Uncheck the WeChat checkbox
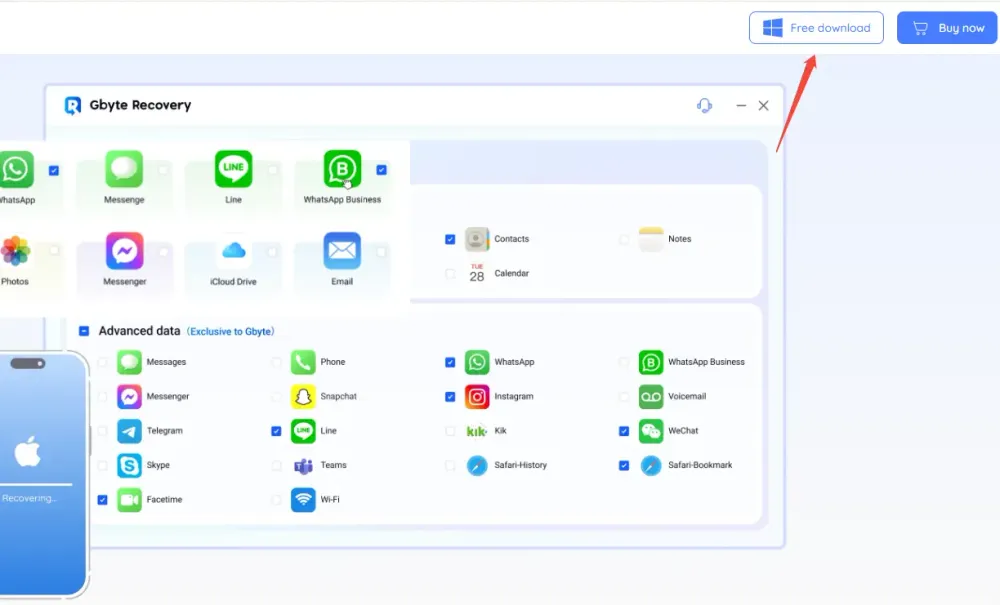The height and width of the screenshot is (605, 1000). pyautogui.click(x=624, y=431)
